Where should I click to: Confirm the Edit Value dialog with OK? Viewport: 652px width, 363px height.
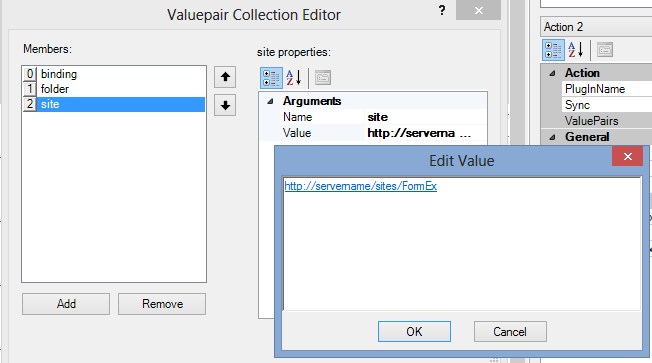point(414,331)
